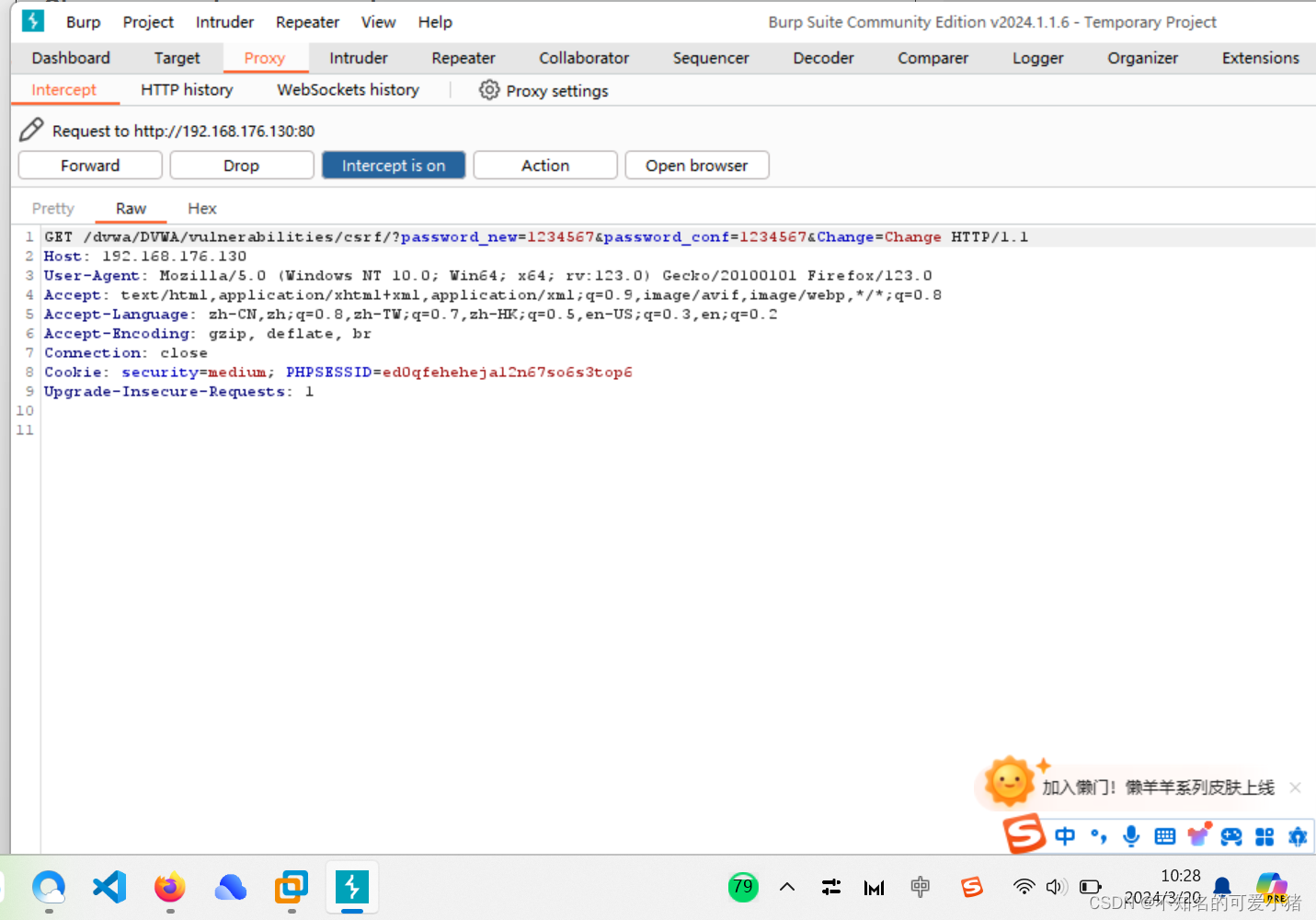Image resolution: width=1316 pixels, height=920 pixels.
Task: Close the Sogou skin promotion popup
Action: (x=1295, y=788)
